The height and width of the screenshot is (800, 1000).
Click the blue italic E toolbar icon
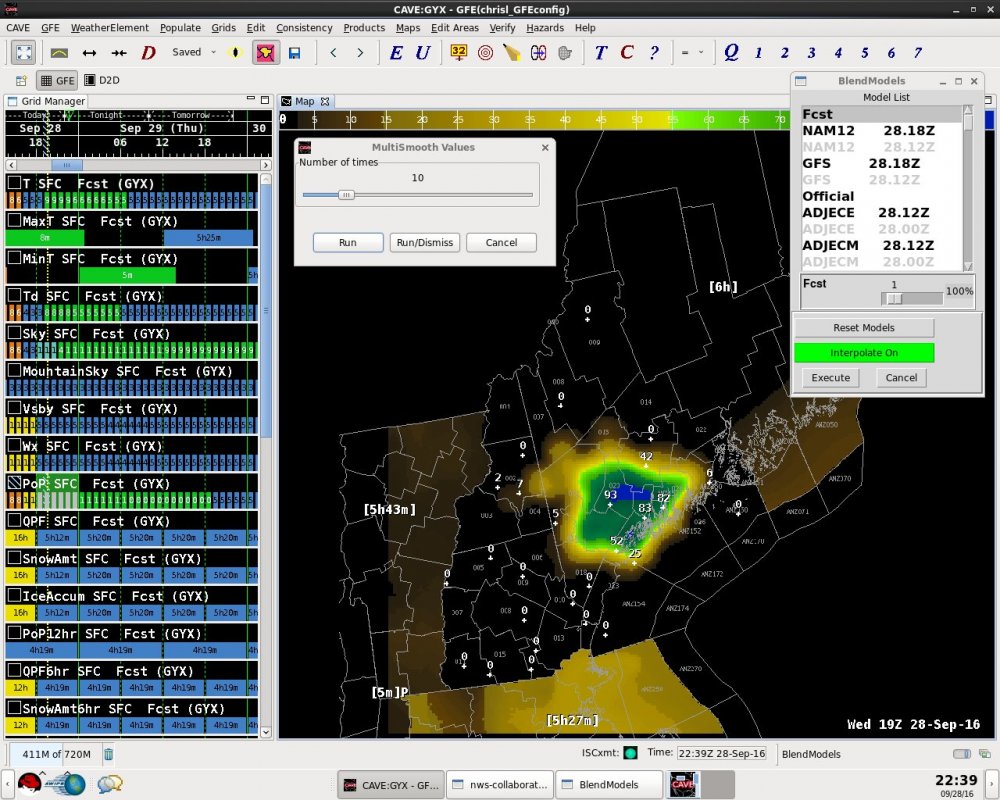[x=396, y=52]
